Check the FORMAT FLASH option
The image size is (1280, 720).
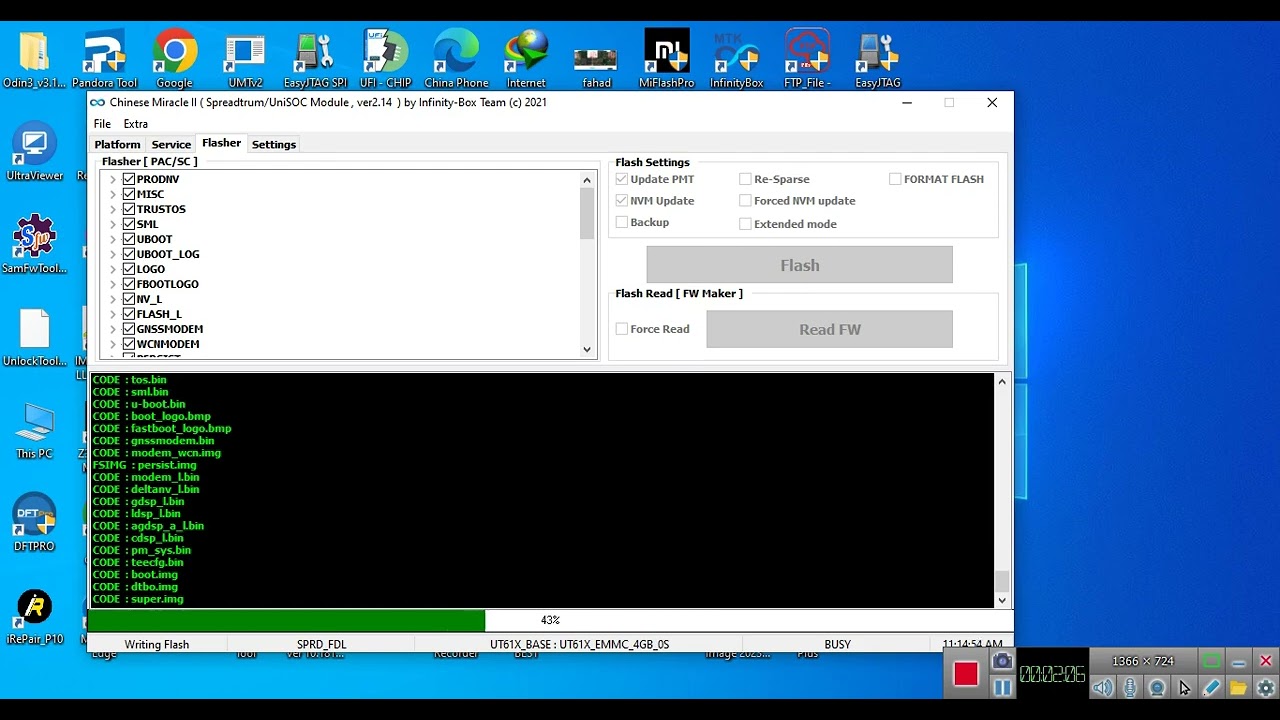pyautogui.click(x=895, y=179)
